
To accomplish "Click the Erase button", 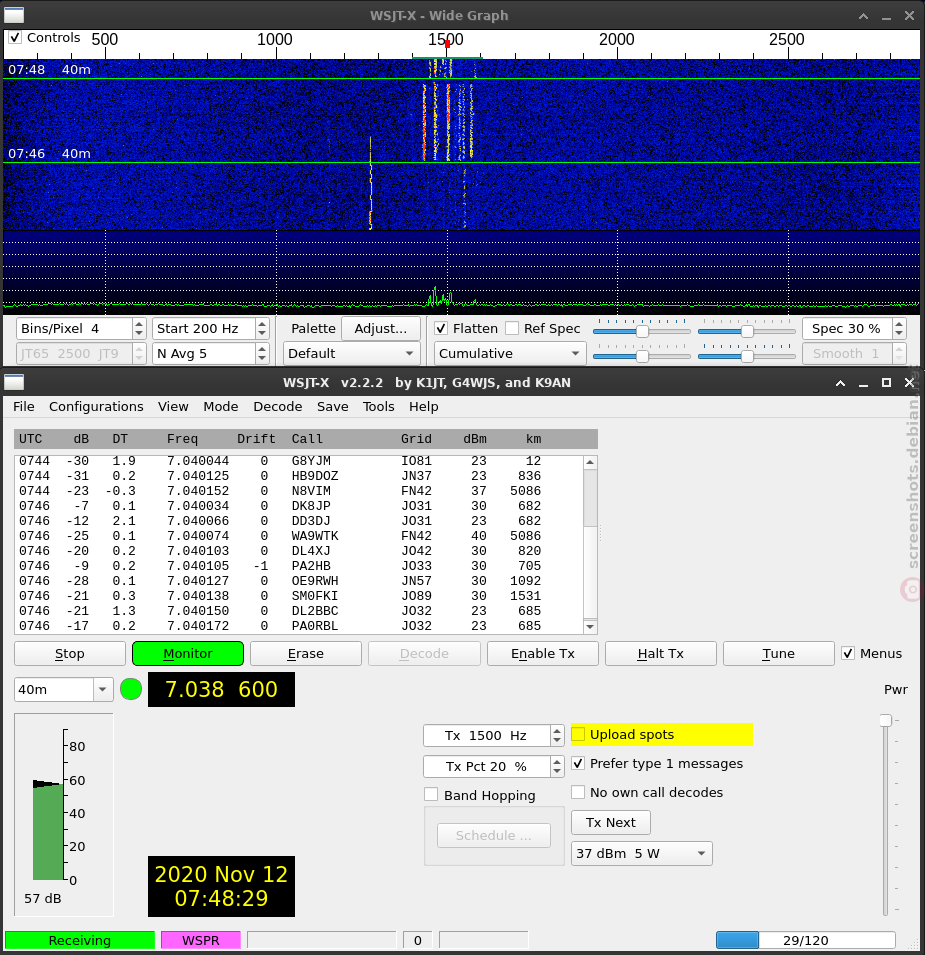I will point(306,654).
